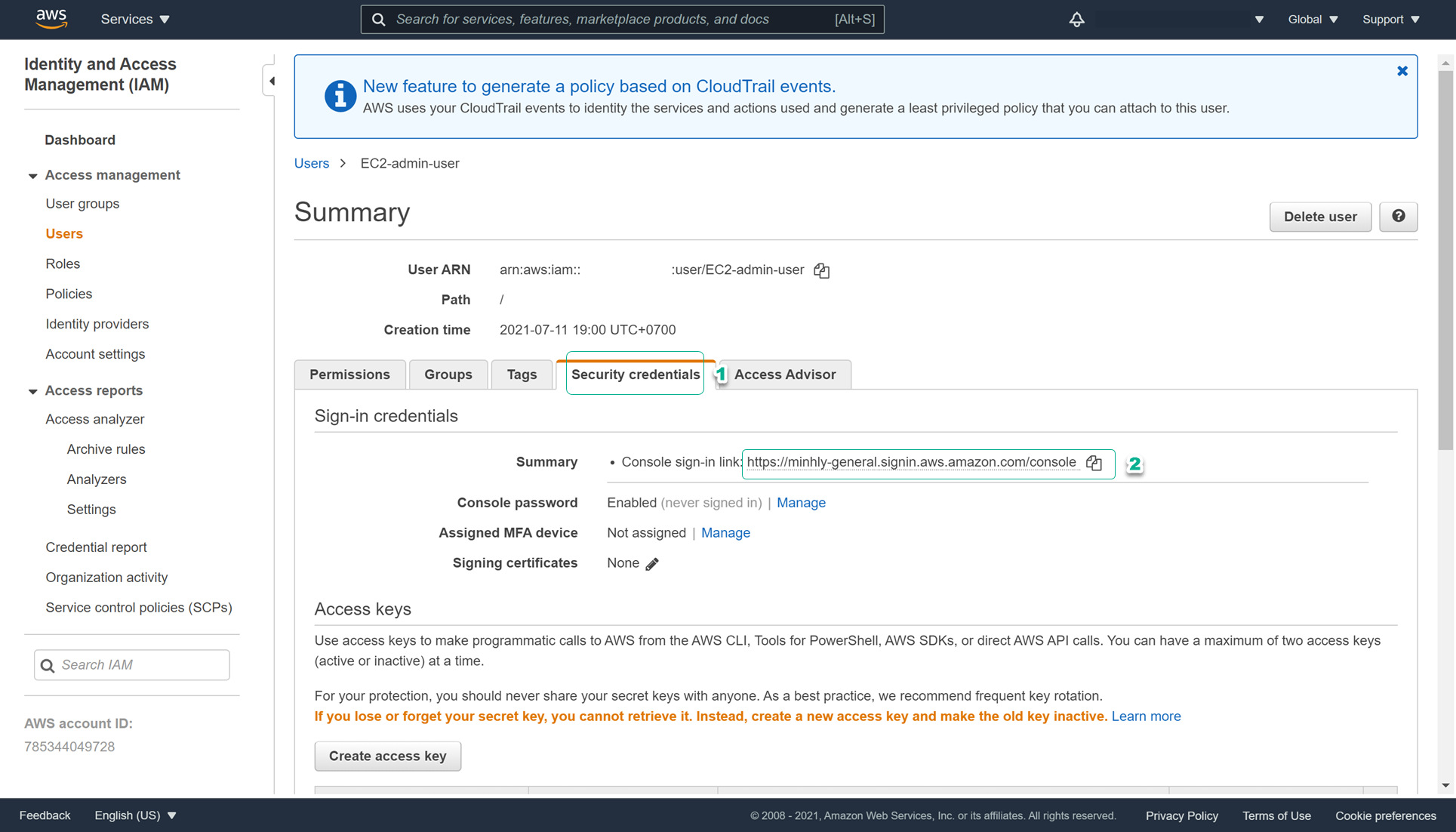Edit signing certificates with pencil icon

652,564
